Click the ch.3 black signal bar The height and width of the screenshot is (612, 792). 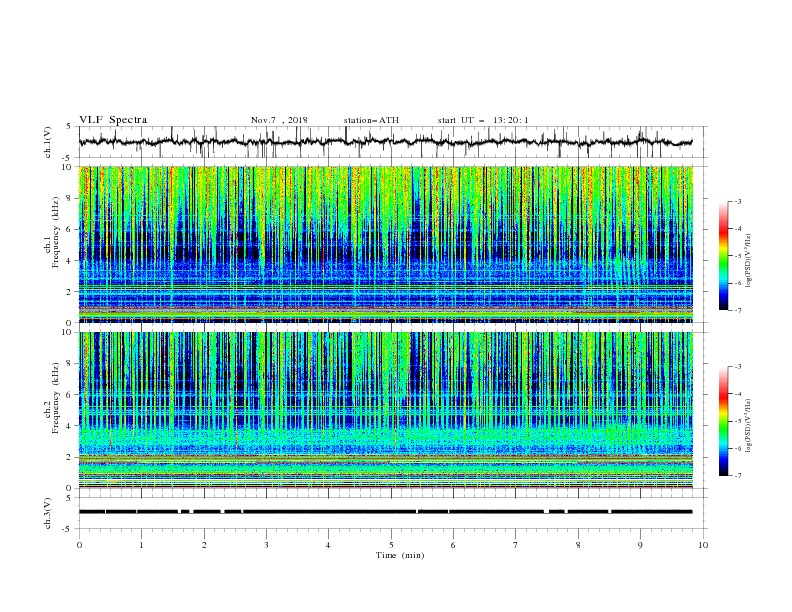tap(385, 512)
